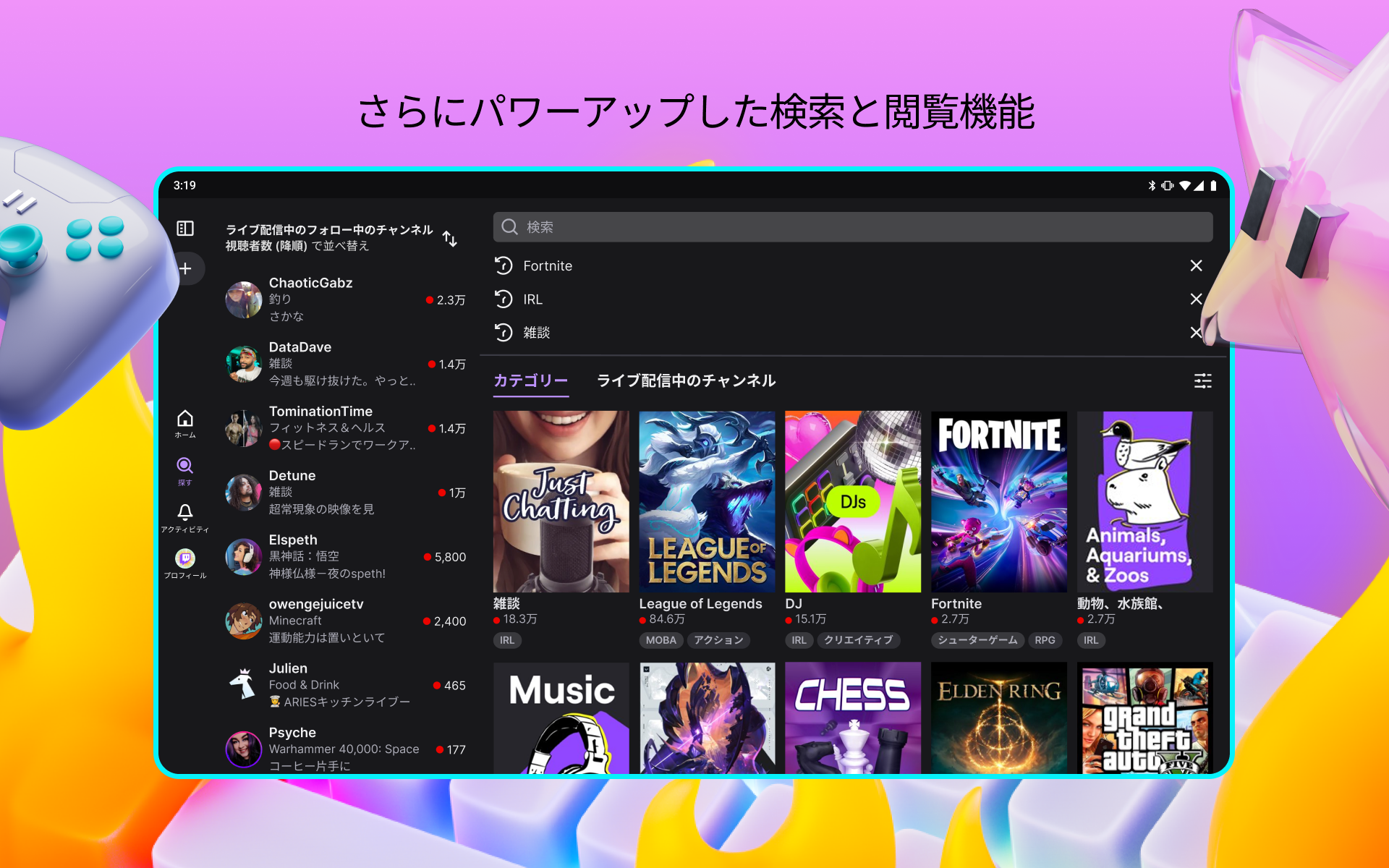Viewport: 1389px width, 868px height.
Task: Click the アクション tag
Action: coord(718,640)
